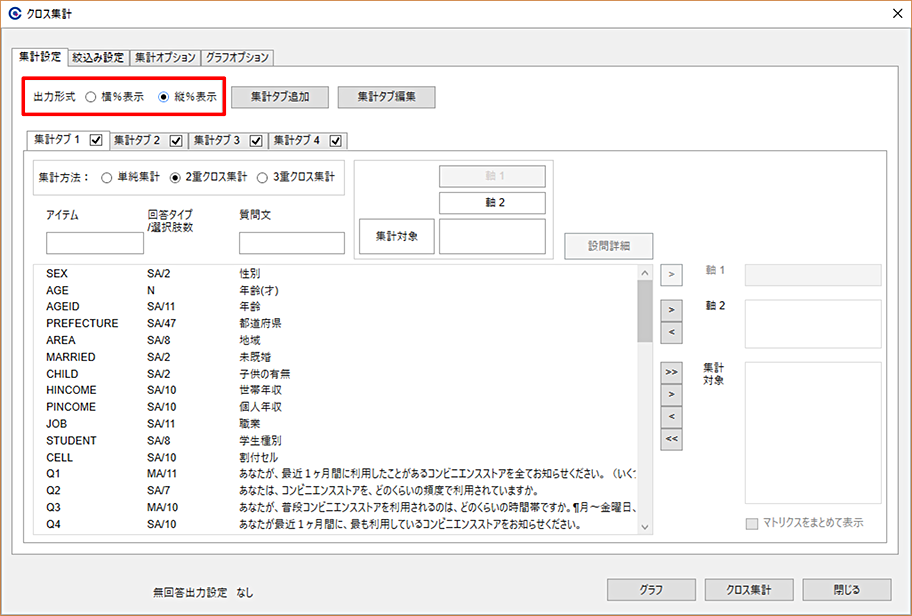Click the >> button to add all items to 集計対象
Image resolution: width=912 pixels, height=616 pixels.
coord(671,372)
